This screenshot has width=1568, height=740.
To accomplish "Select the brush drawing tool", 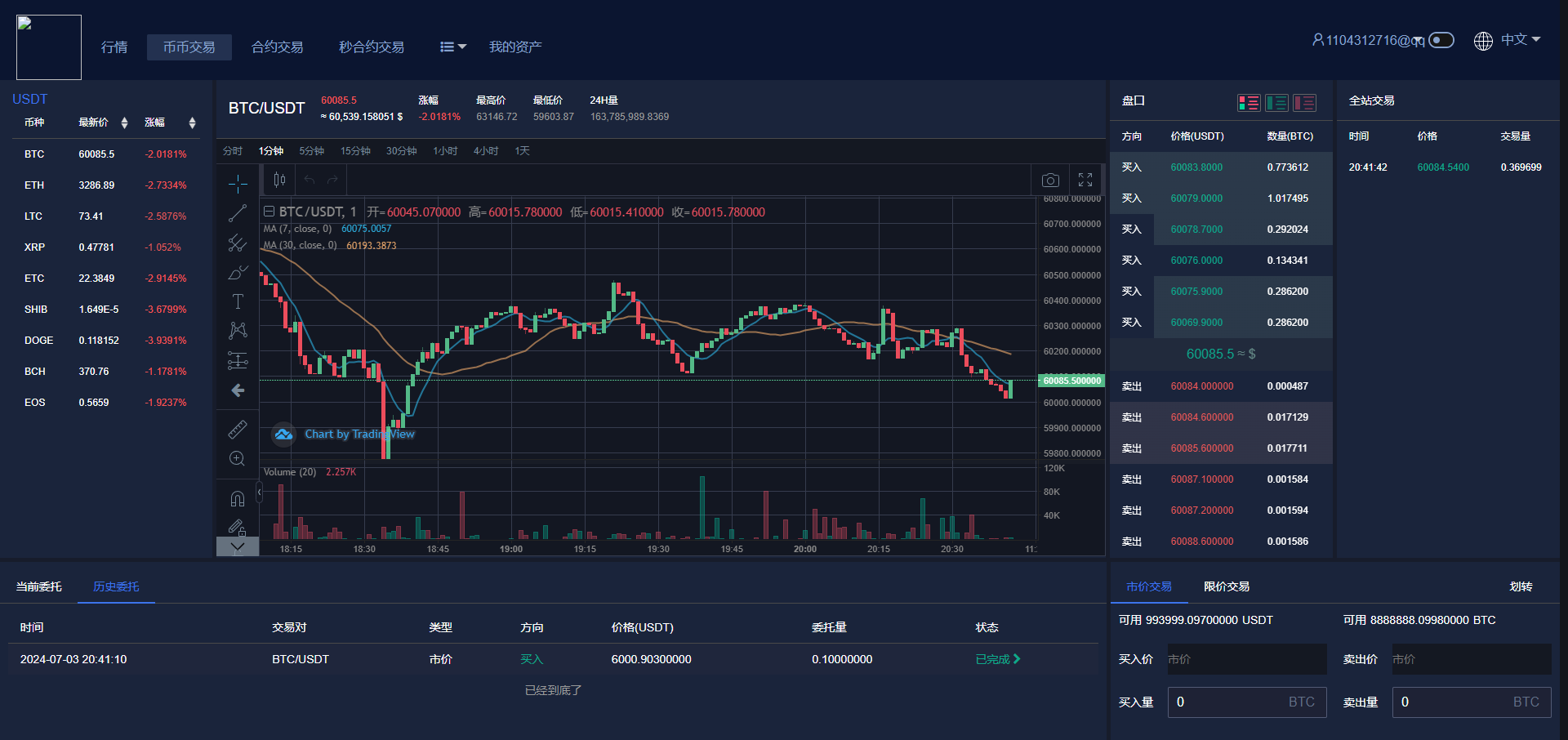I will tap(238, 272).
